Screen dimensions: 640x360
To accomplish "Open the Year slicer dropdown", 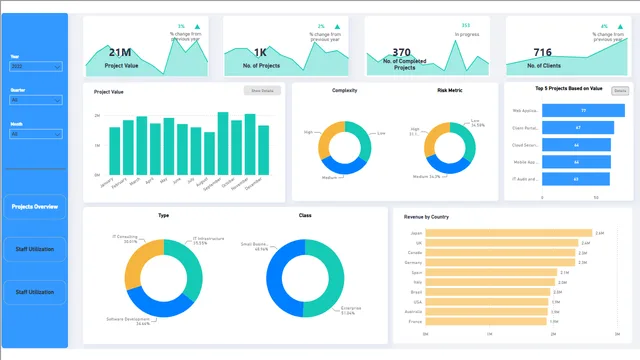I will [36, 67].
